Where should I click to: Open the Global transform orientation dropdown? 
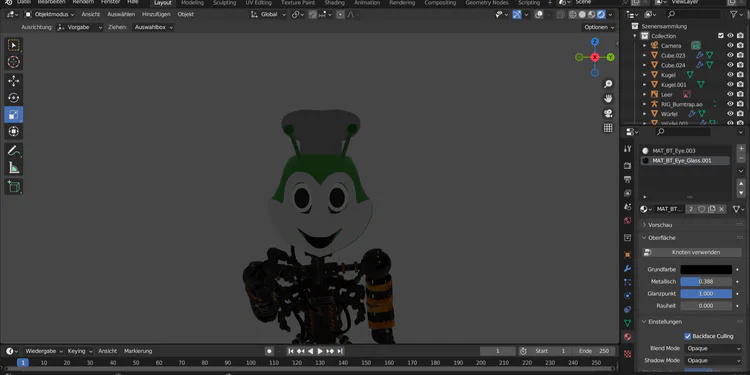tap(268, 14)
